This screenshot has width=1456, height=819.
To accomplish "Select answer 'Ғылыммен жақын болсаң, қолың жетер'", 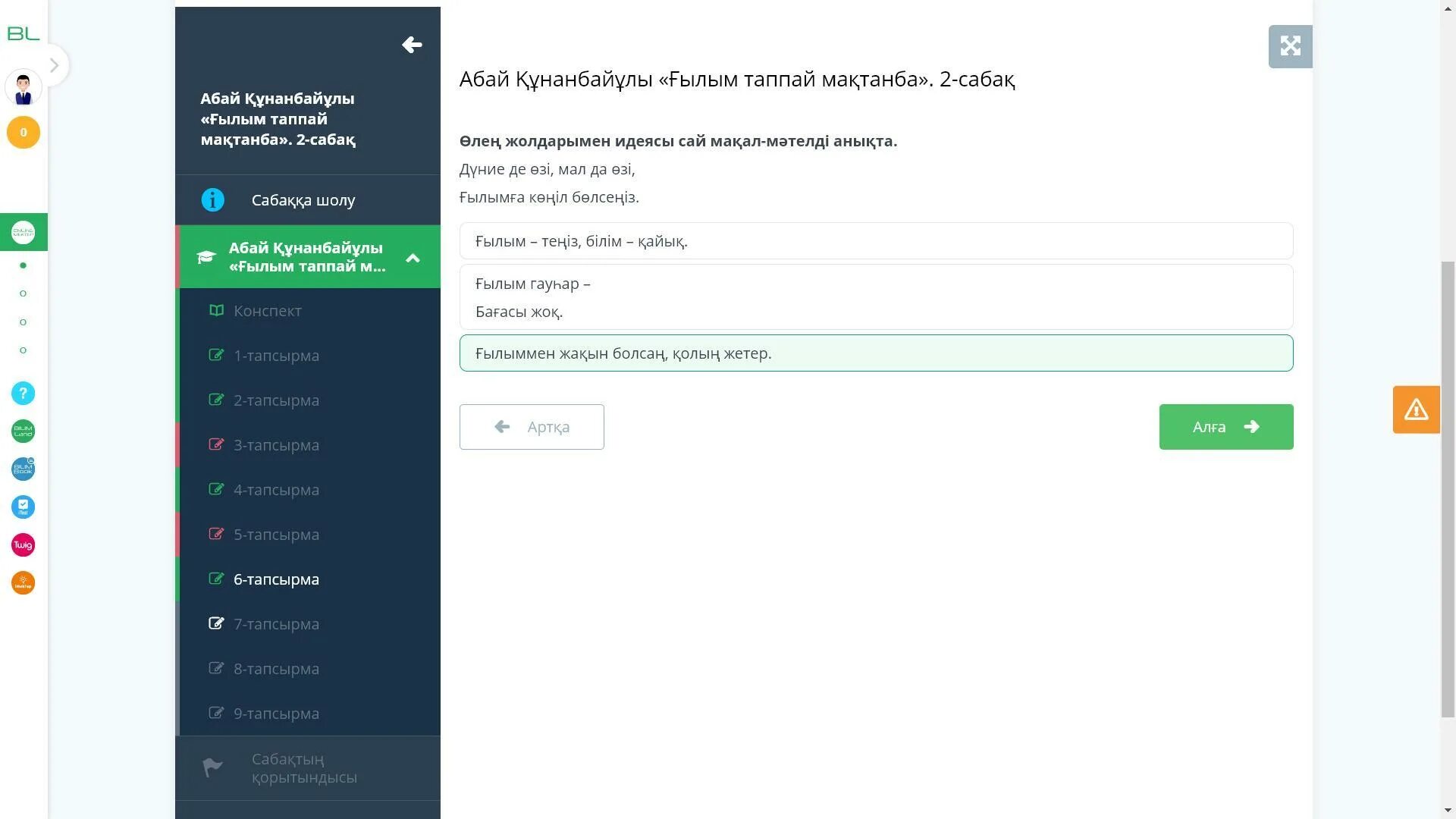I will click(x=876, y=353).
